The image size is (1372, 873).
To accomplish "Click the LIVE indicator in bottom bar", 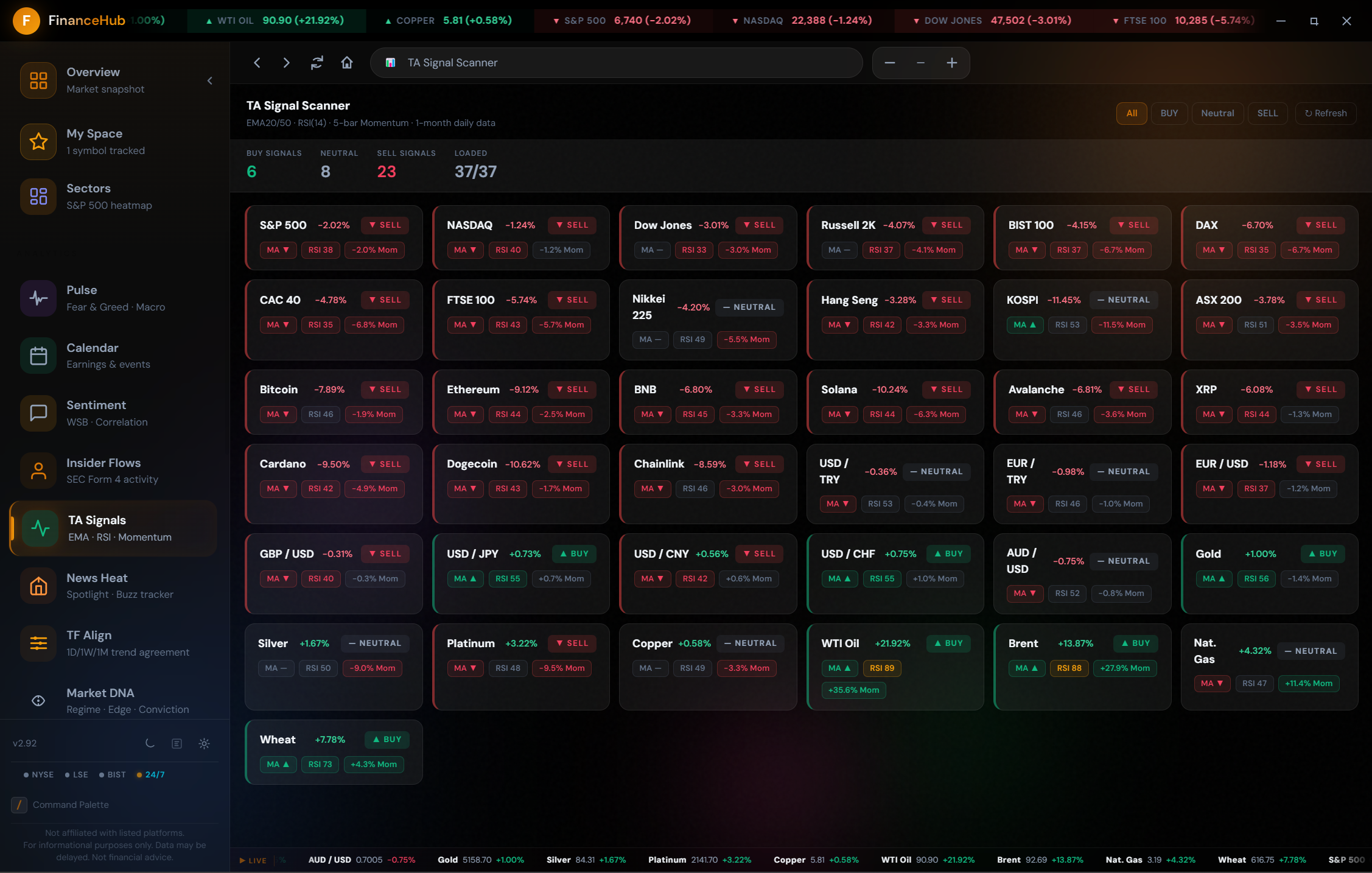I will click(253, 861).
